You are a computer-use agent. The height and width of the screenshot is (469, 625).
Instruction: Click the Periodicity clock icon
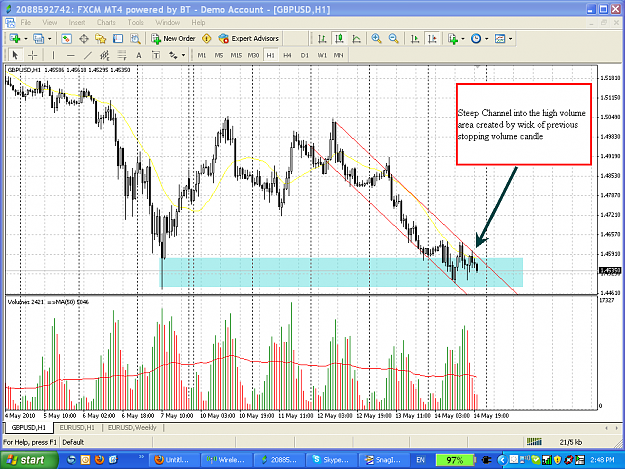pyautogui.click(x=476, y=39)
